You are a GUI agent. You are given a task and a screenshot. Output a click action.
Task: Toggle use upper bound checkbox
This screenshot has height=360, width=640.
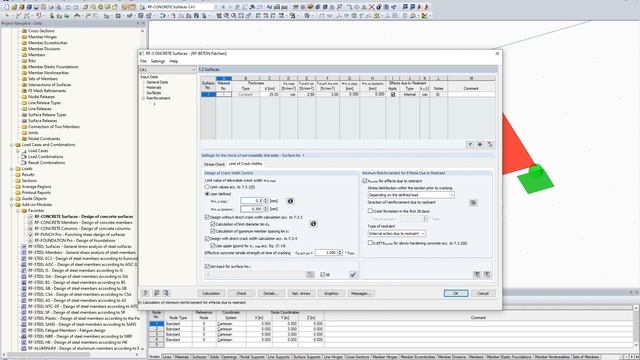[x=213, y=246]
